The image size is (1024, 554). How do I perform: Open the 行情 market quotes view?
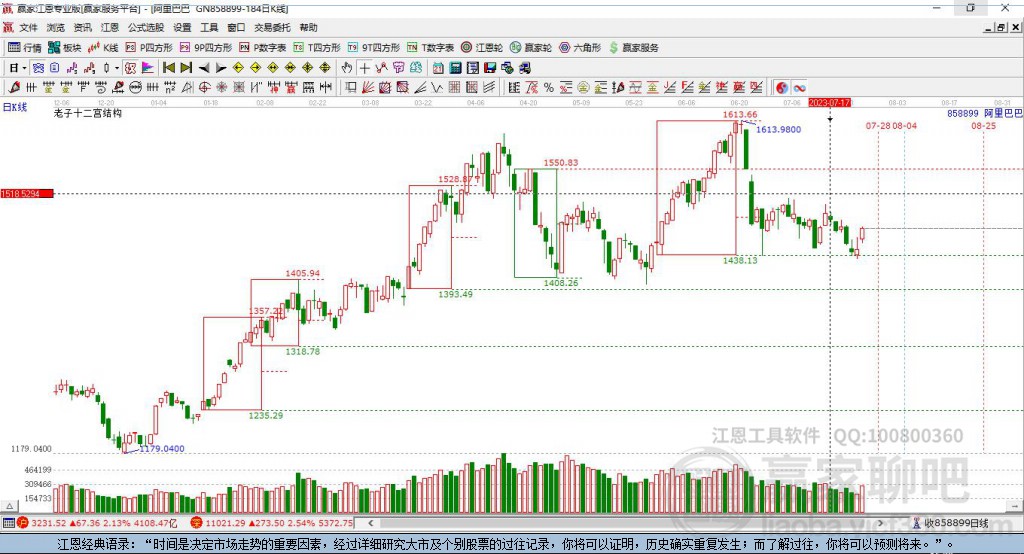pyautogui.click(x=24, y=48)
